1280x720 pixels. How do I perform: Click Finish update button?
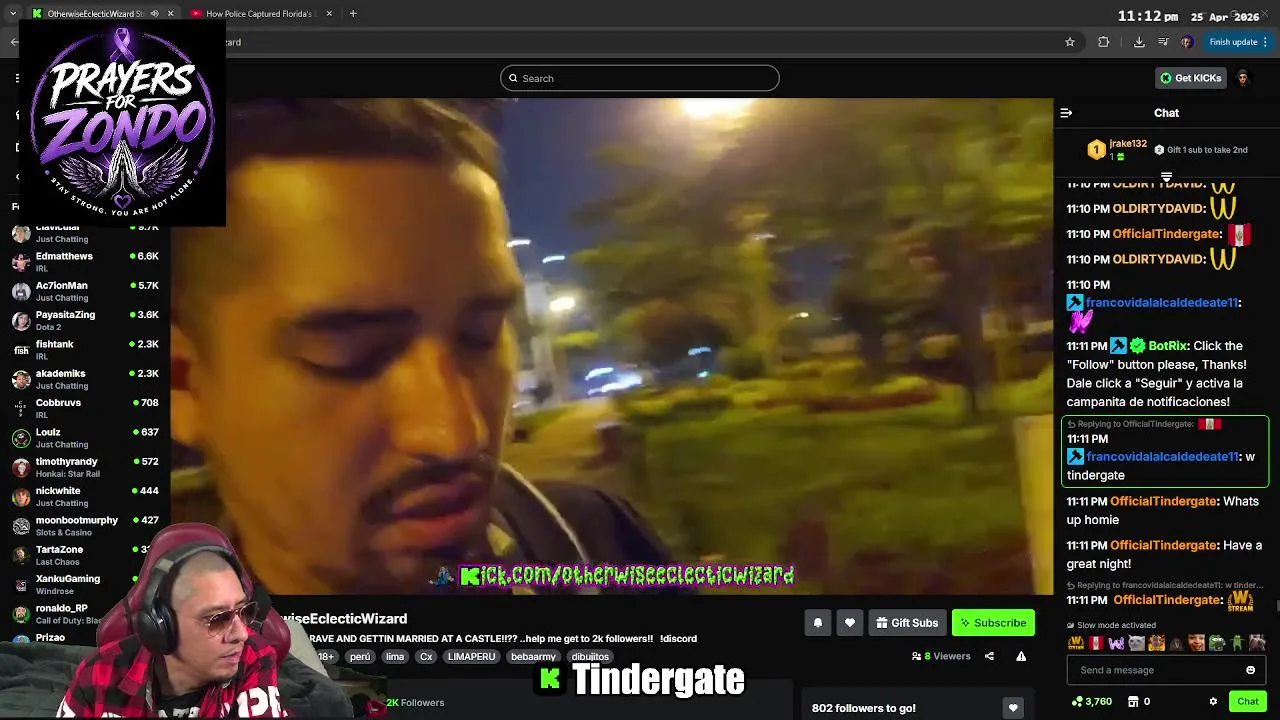coord(1238,42)
